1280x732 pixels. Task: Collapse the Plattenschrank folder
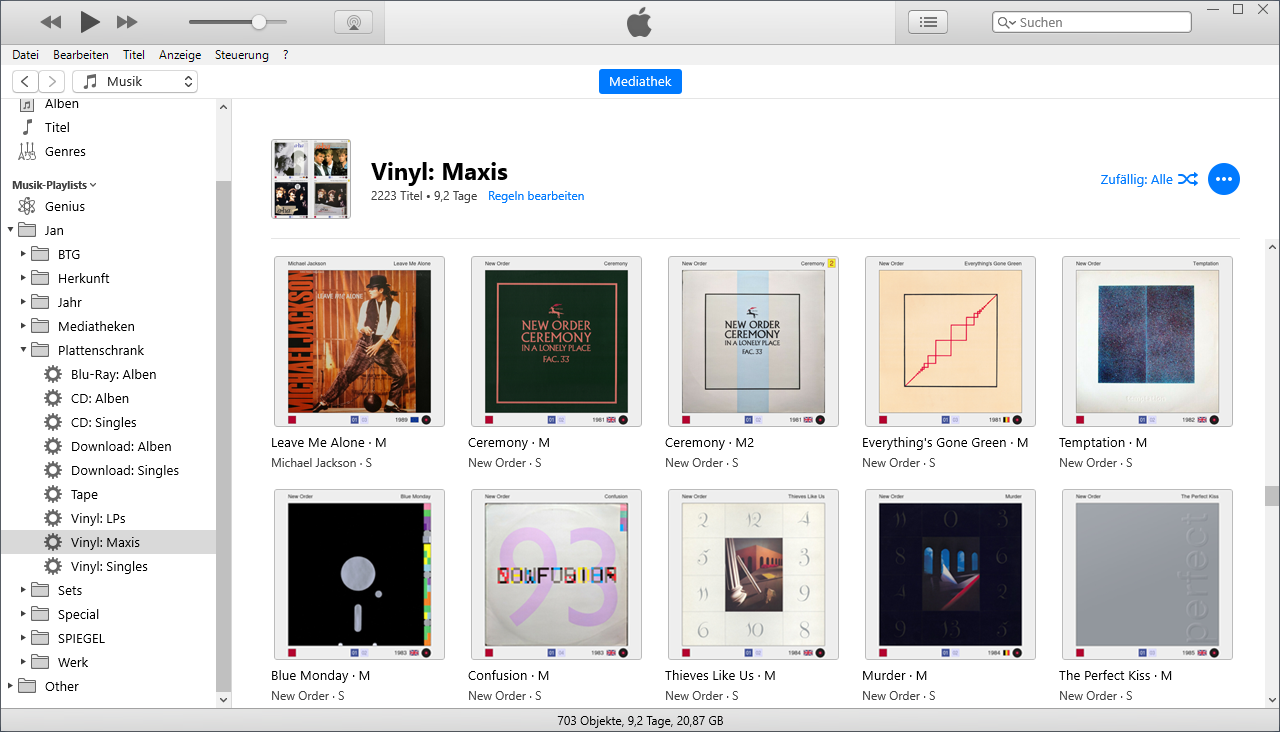click(x=23, y=350)
